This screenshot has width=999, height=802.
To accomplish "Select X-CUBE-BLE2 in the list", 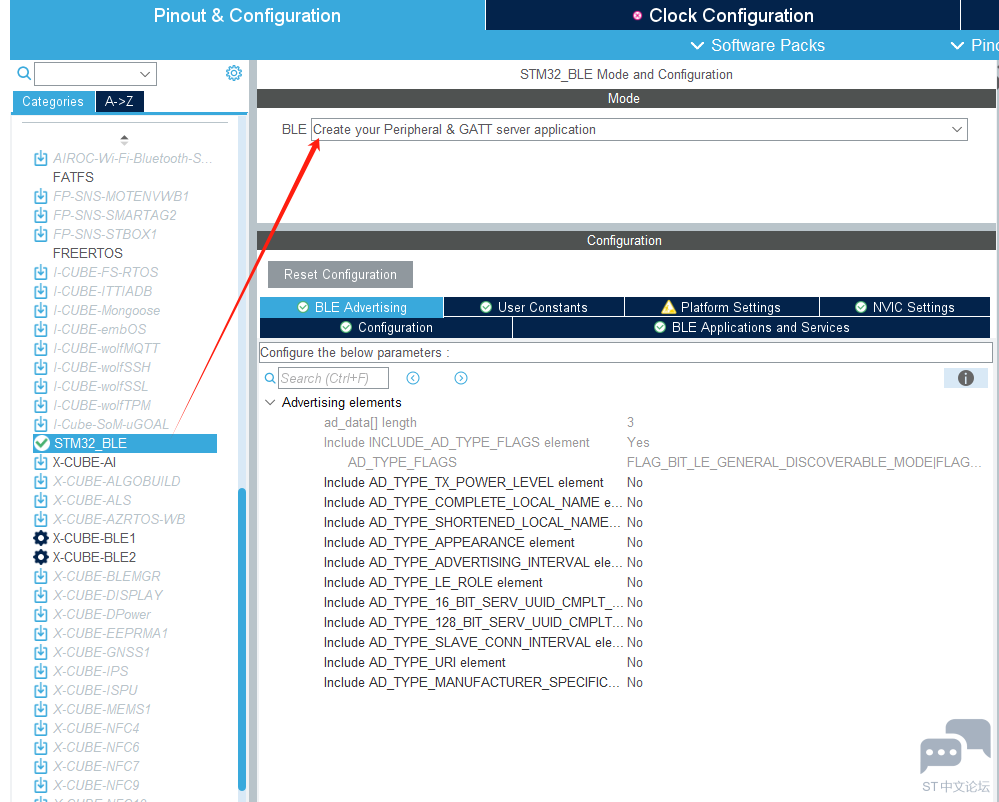I will (94, 557).
